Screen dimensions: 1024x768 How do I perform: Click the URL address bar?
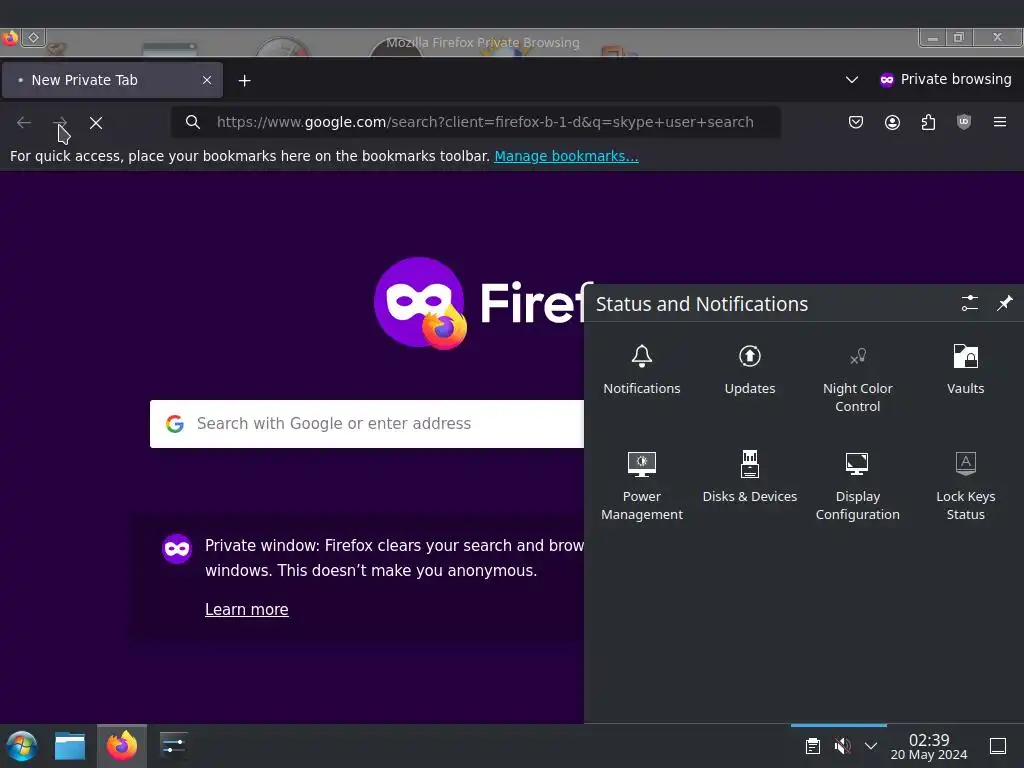pyautogui.click(x=475, y=122)
